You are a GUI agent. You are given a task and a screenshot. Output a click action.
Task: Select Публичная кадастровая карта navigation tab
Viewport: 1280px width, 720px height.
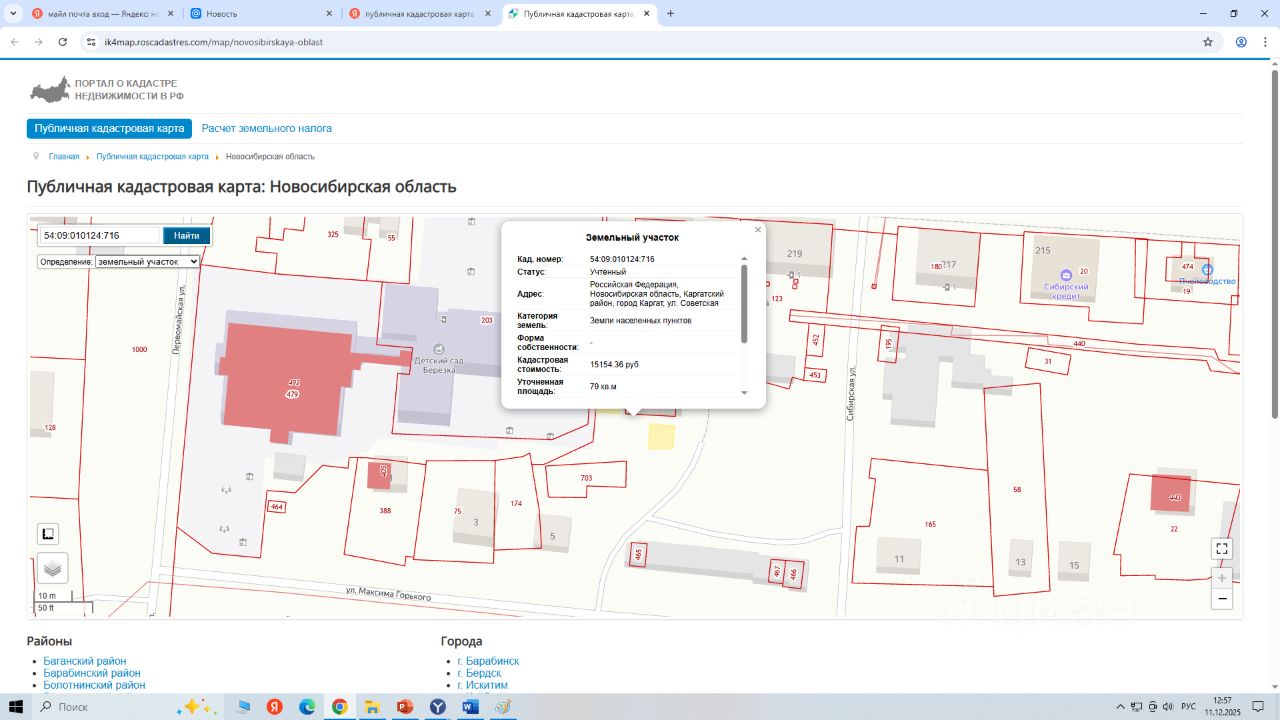point(109,129)
